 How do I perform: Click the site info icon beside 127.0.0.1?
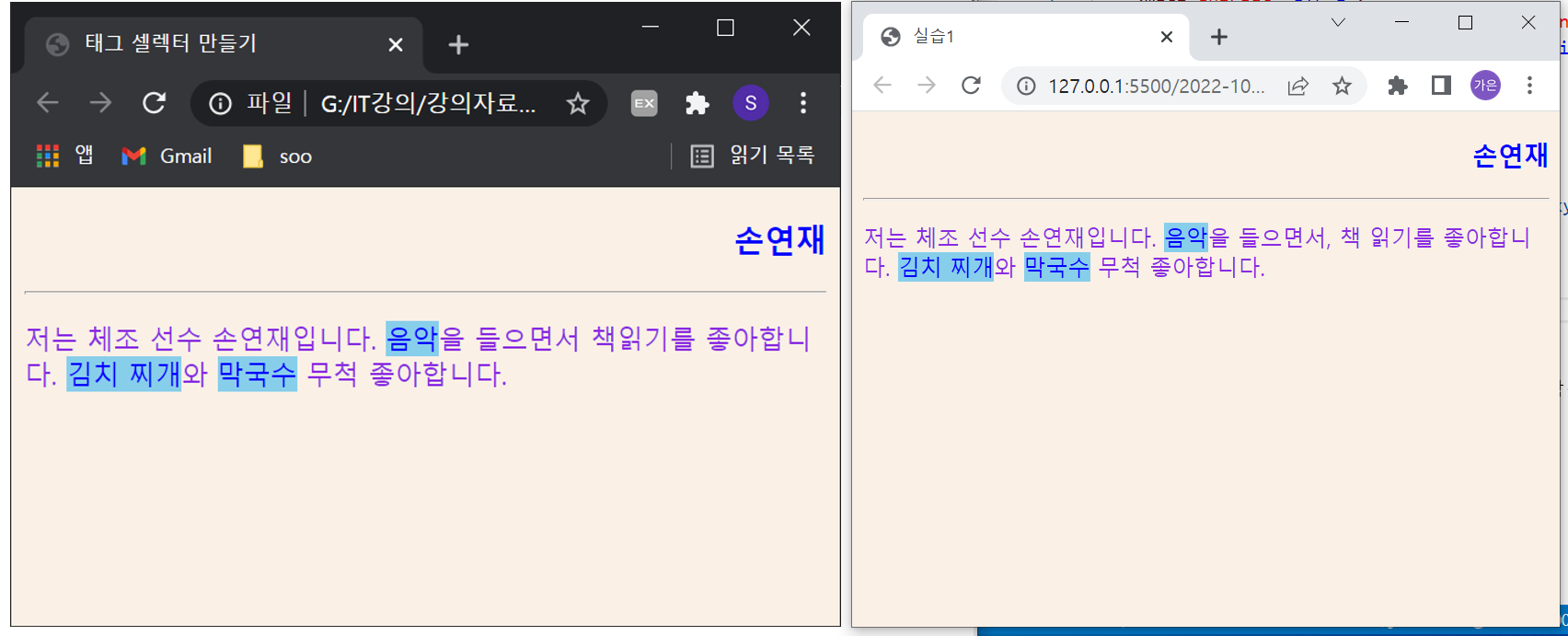click(x=1026, y=86)
